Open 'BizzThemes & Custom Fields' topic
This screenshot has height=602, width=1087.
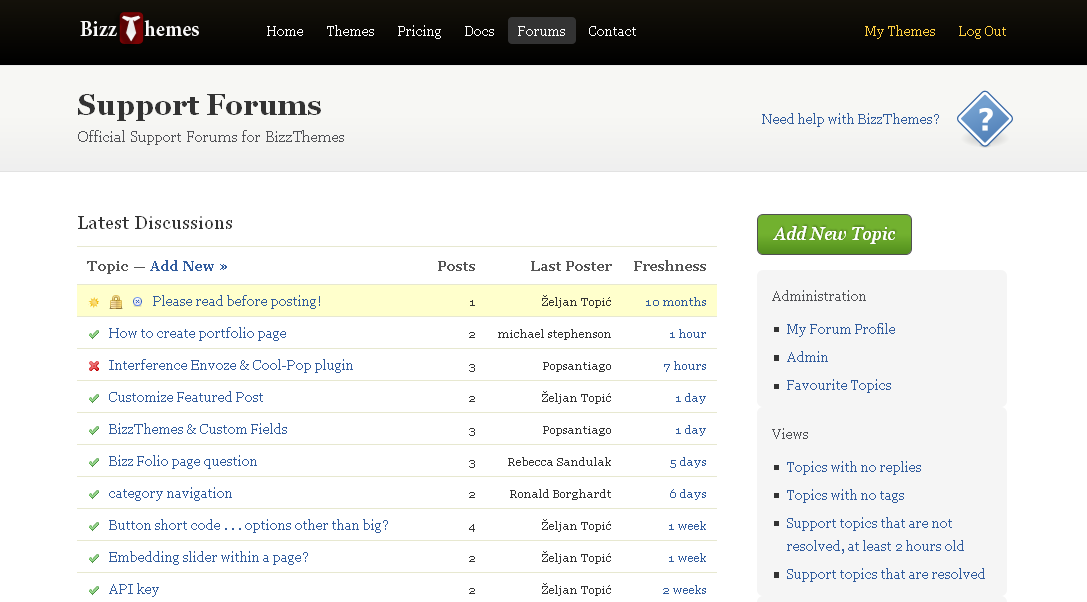click(x=198, y=429)
